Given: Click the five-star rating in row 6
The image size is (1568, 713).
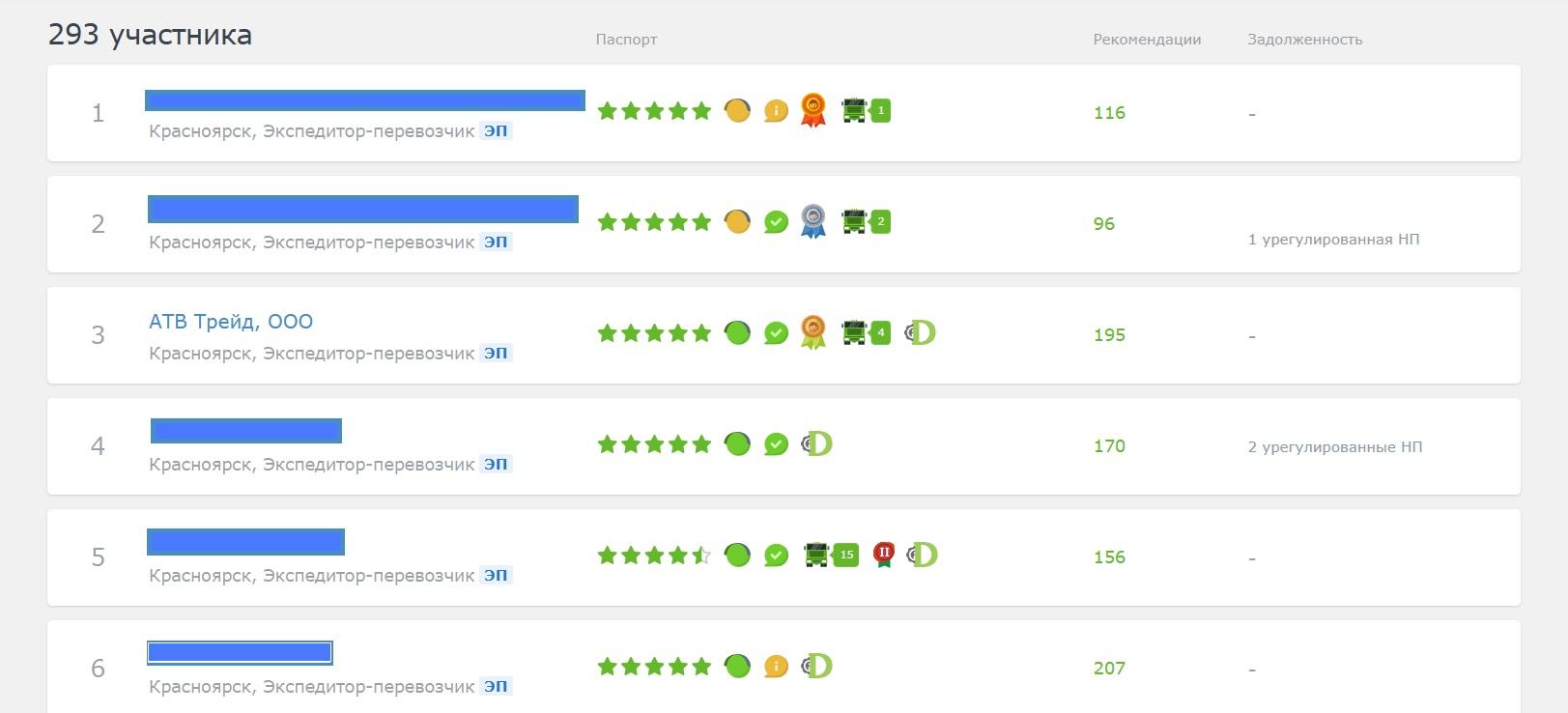Looking at the screenshot, I should (654, 666).
